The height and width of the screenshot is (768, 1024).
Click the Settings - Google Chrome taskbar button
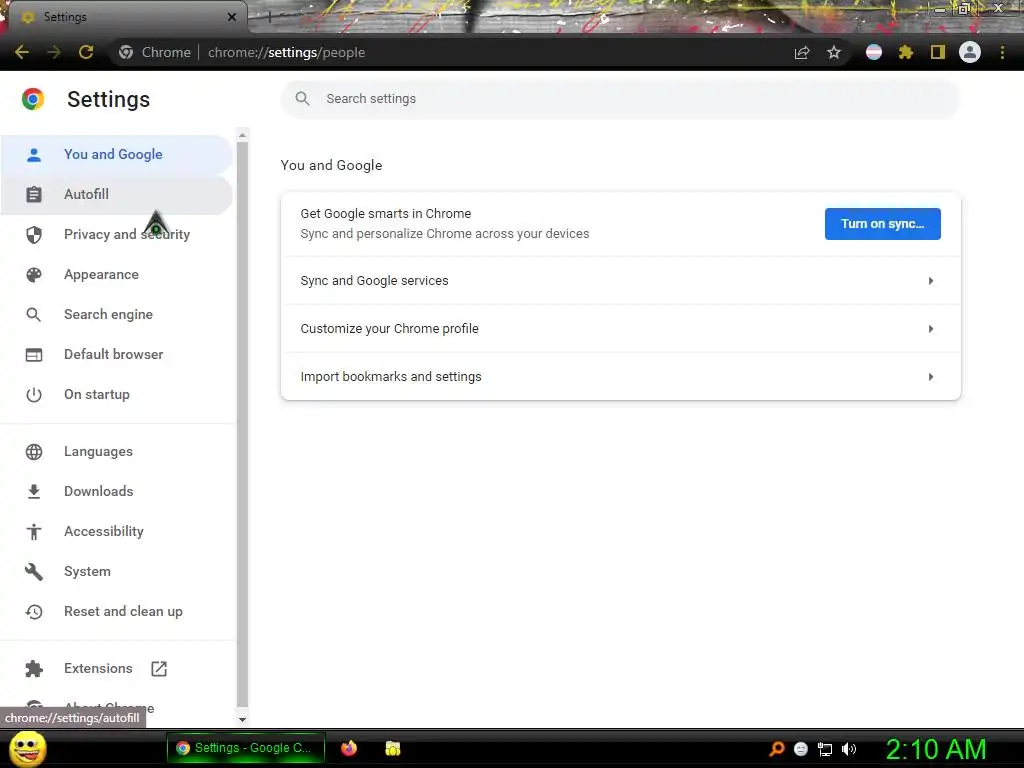coord(246,748)
